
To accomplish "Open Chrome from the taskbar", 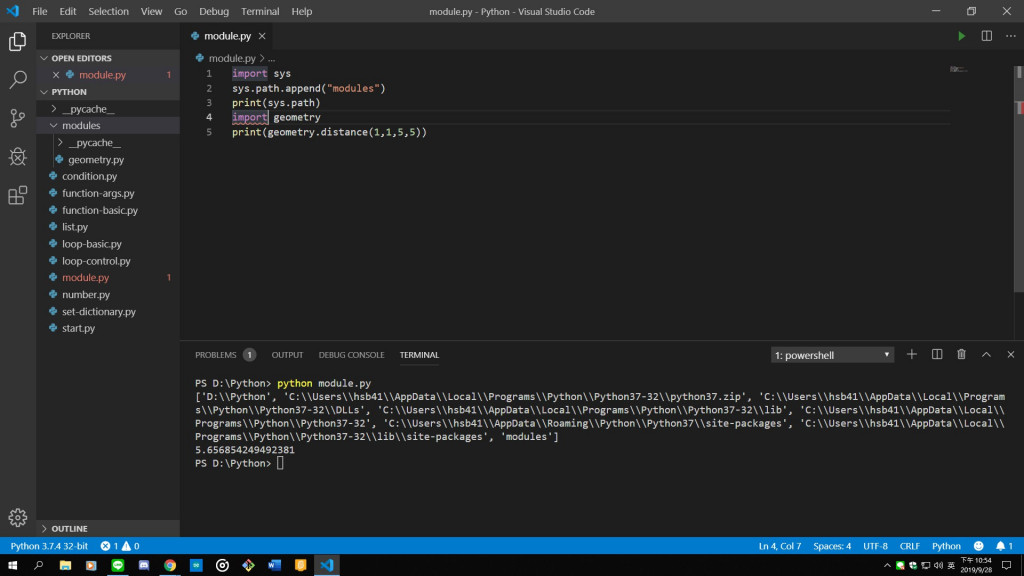I will (170, 566).
